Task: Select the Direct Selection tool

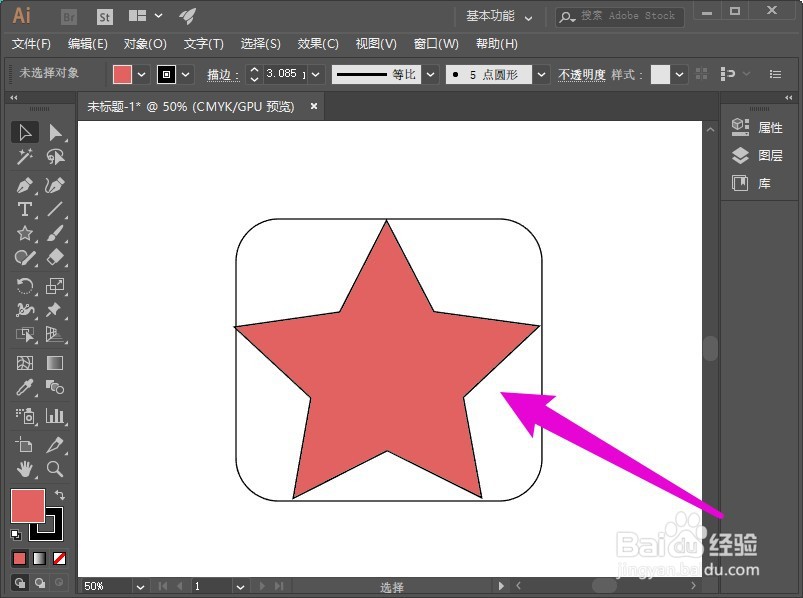Action: (x=55, y=132)
